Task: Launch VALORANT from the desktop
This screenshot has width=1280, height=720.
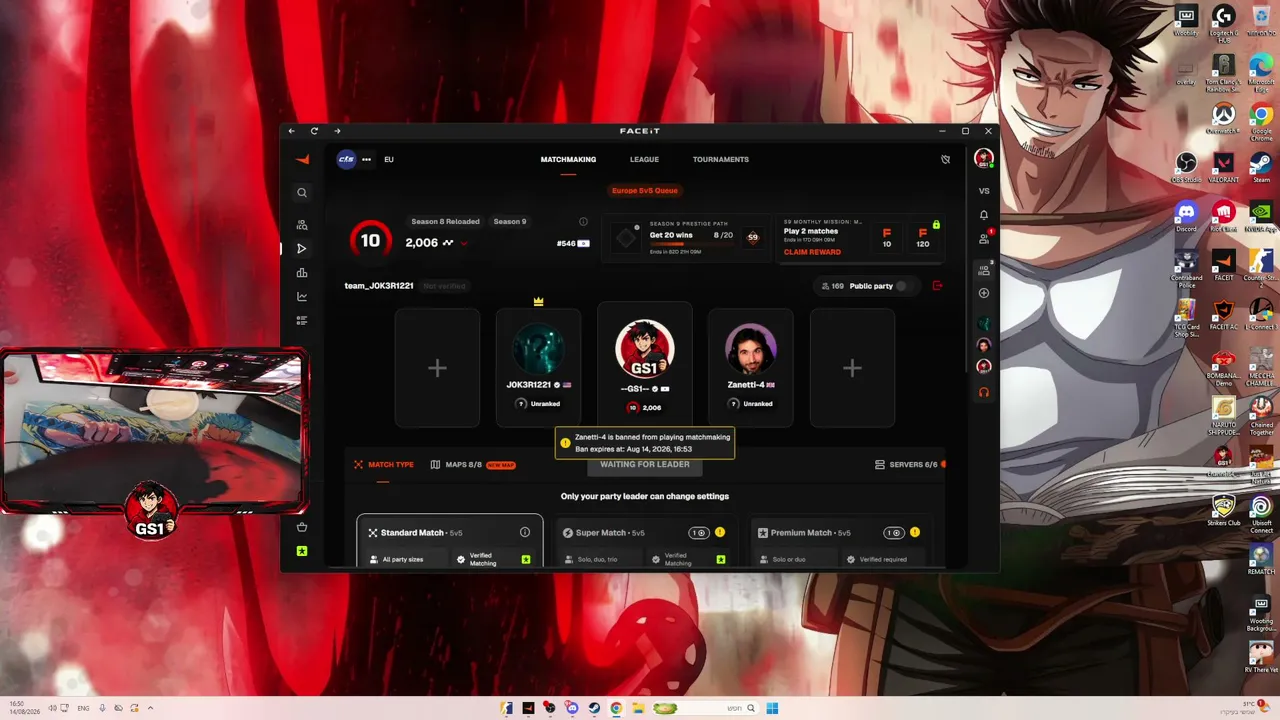Action: (x=1224, y=166)
